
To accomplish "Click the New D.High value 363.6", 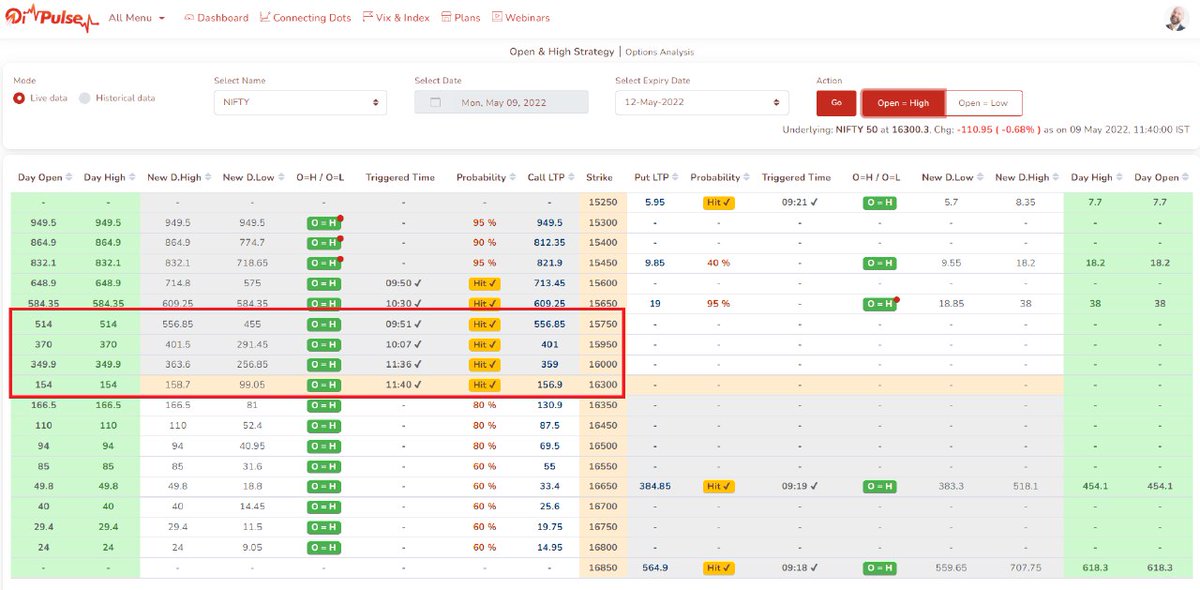I will pyautogui.click(x=176, y=364).
